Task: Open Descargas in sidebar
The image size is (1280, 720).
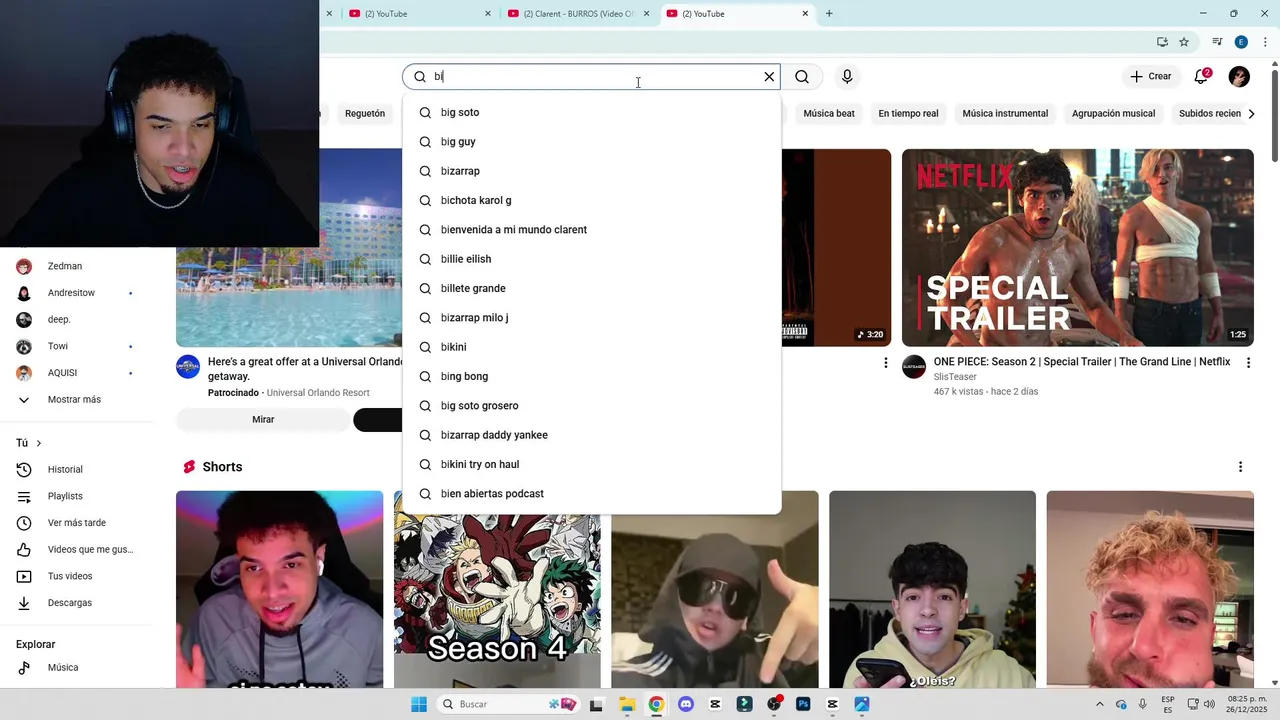Action: [x=75, y=603]
